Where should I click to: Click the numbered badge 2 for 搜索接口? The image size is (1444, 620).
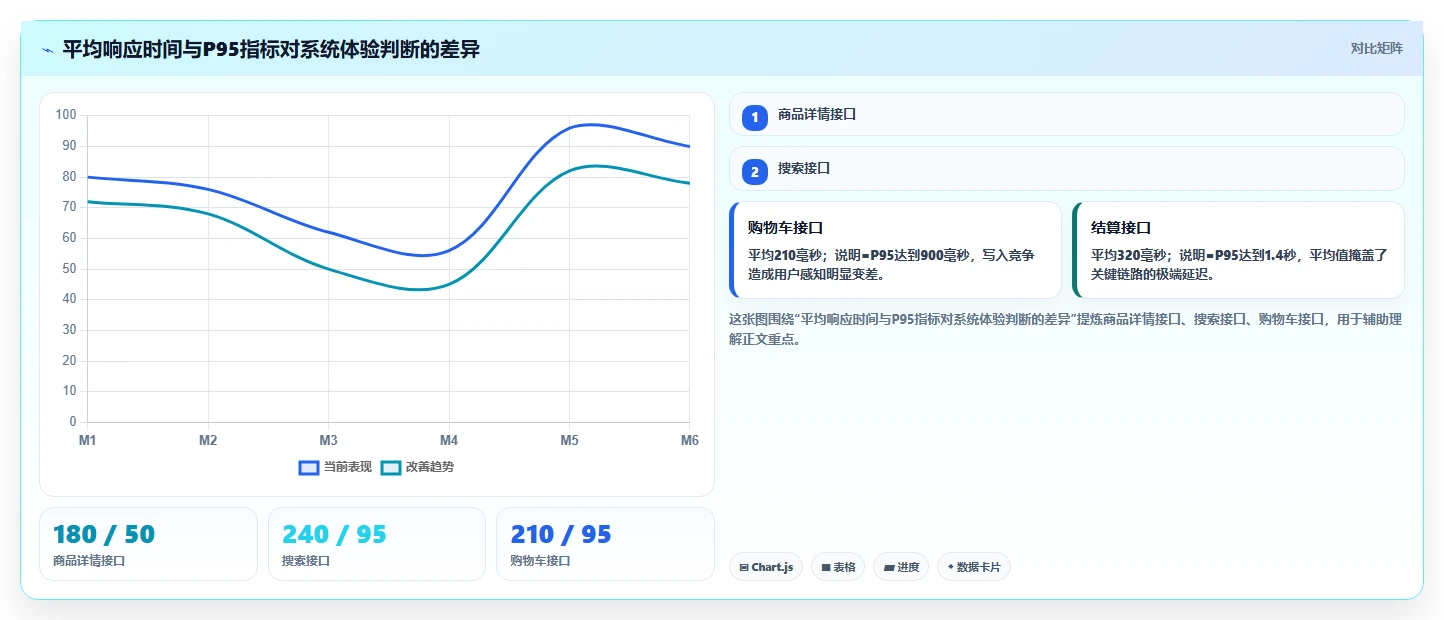(x=755, y=171)
